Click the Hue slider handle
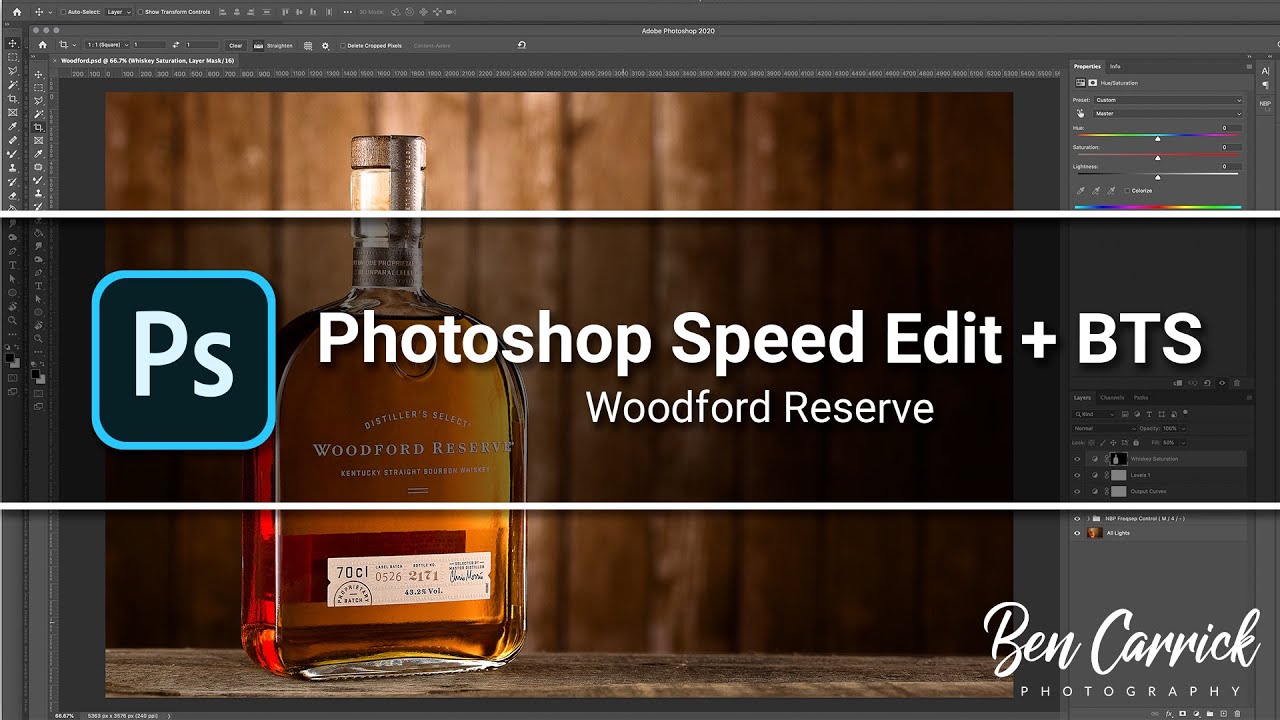 [x=1157, y=138]
